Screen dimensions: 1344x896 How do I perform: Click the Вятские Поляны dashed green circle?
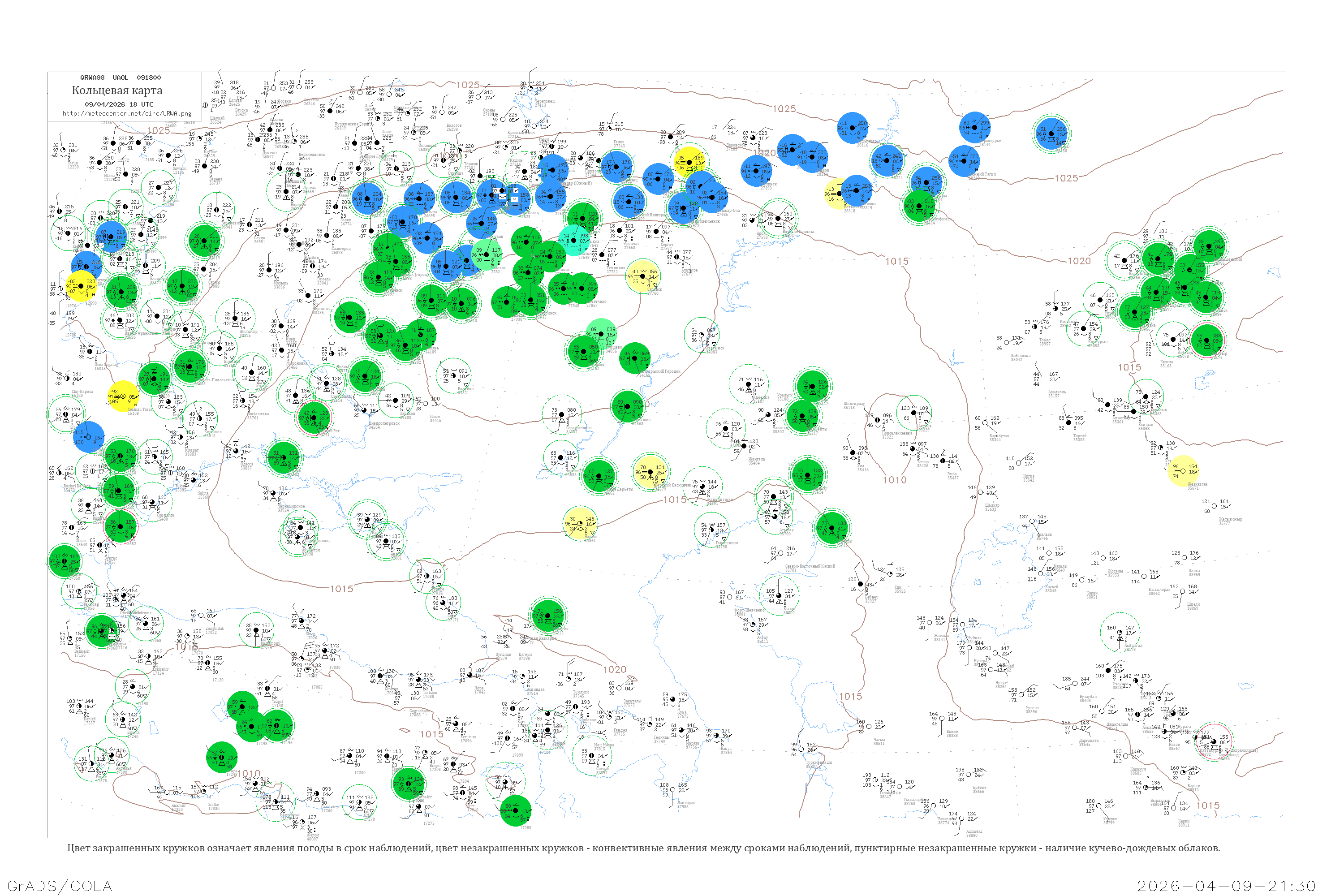coord(777,218)
